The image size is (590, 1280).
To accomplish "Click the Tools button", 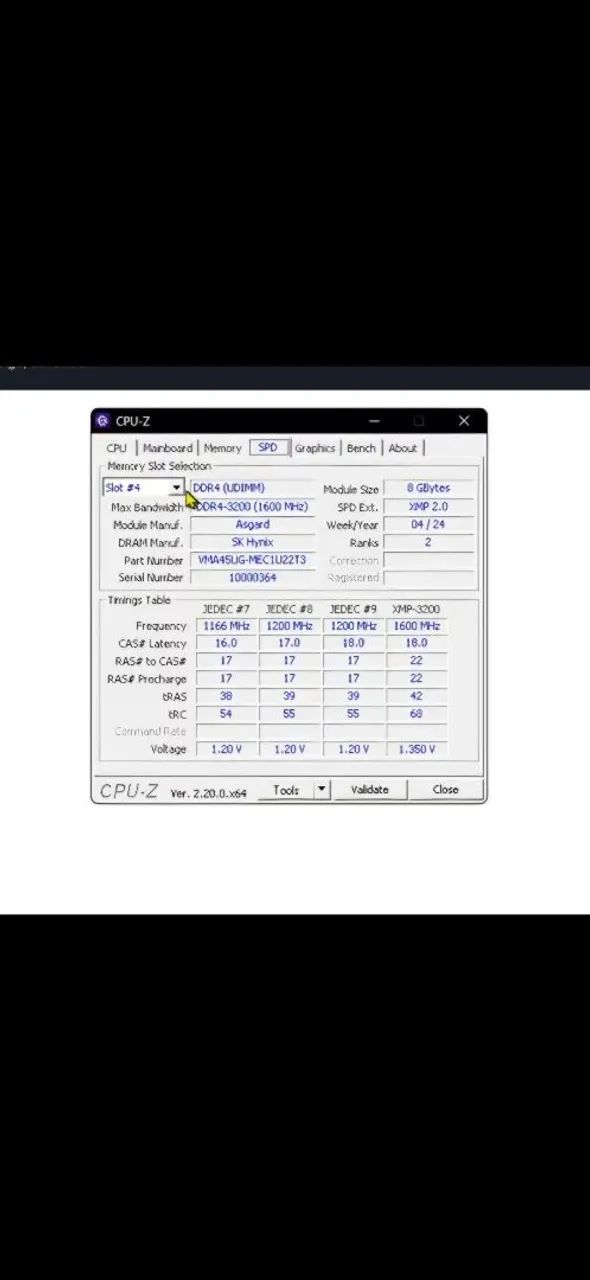I will pos(286,789).
